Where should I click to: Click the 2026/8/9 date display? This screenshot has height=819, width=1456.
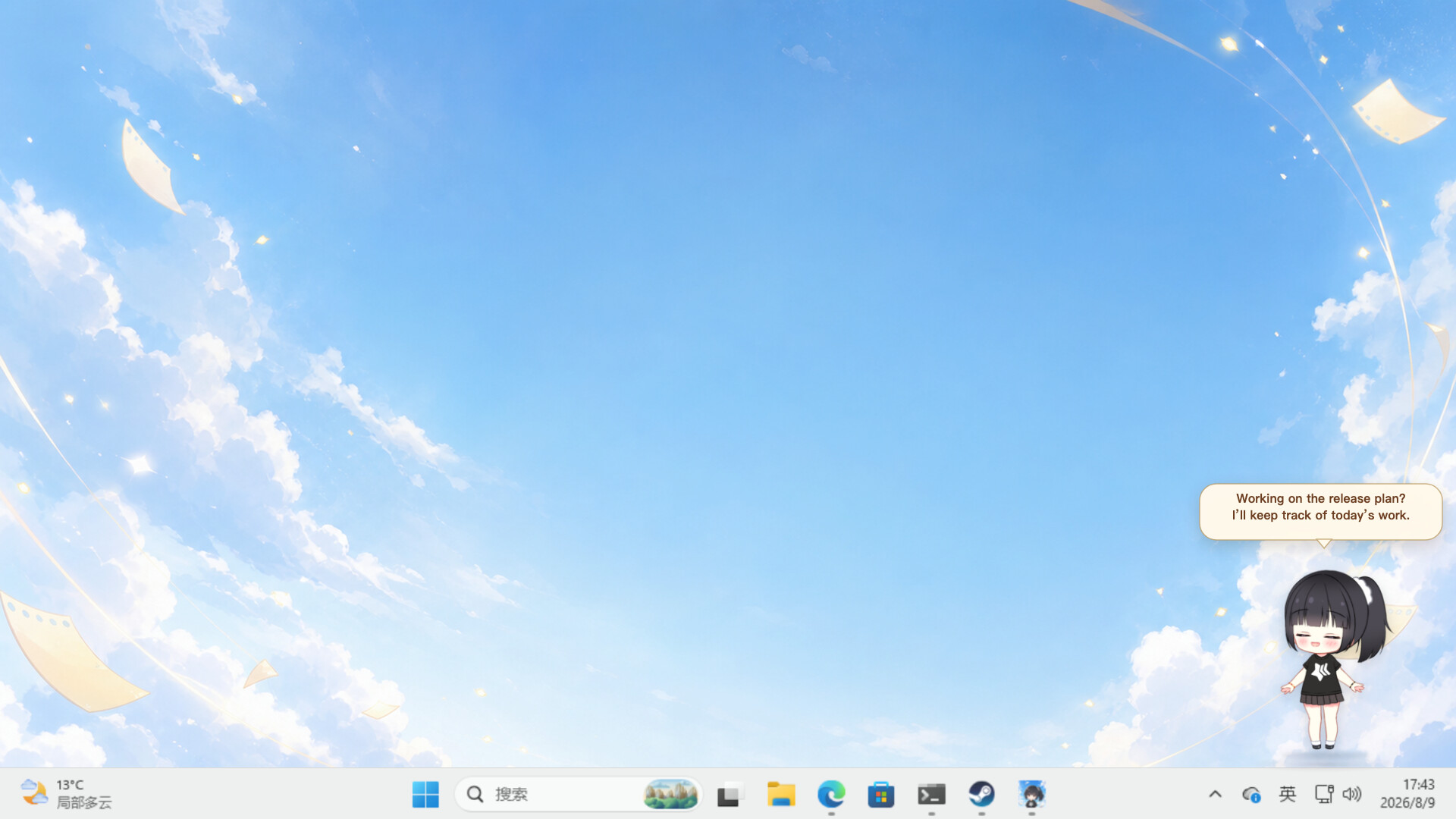(1407, 802)
